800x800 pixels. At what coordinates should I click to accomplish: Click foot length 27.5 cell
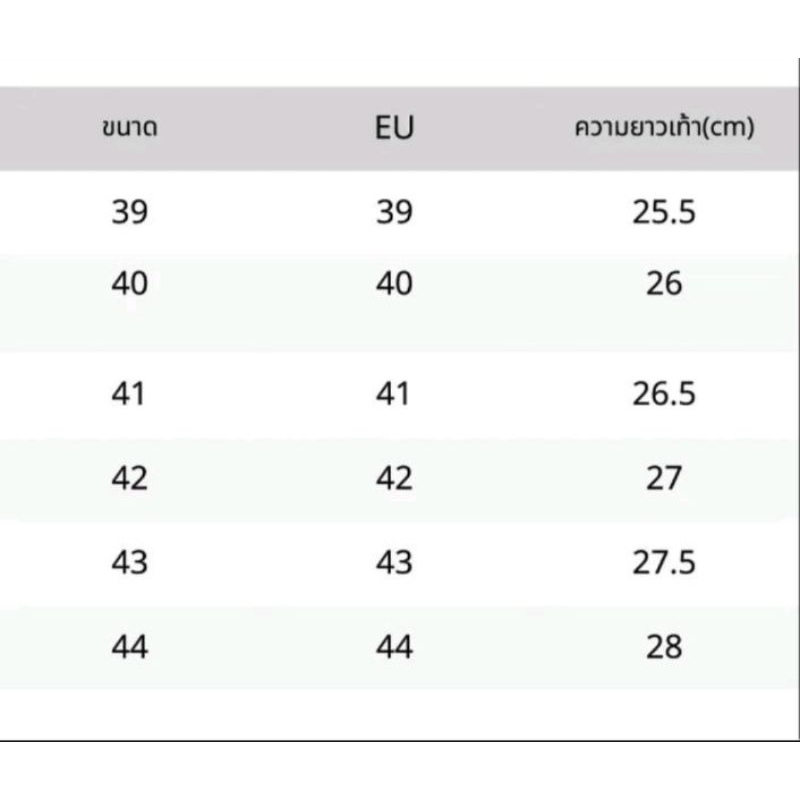point(664,562)
